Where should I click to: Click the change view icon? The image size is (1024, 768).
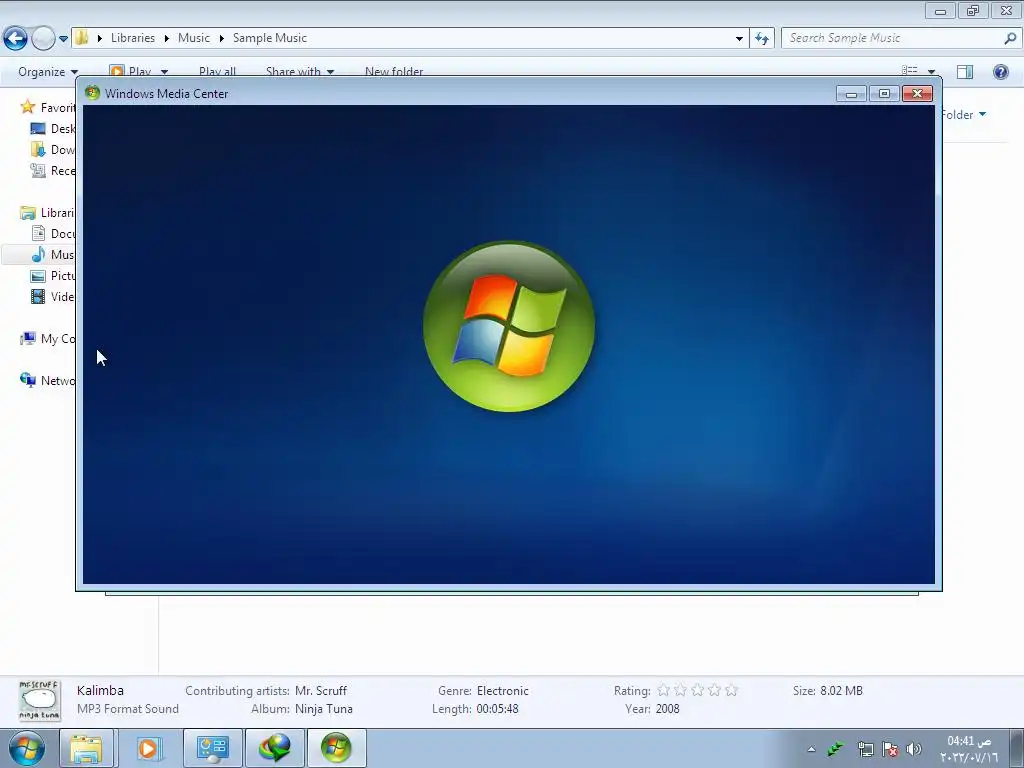[x=910, y=71]
